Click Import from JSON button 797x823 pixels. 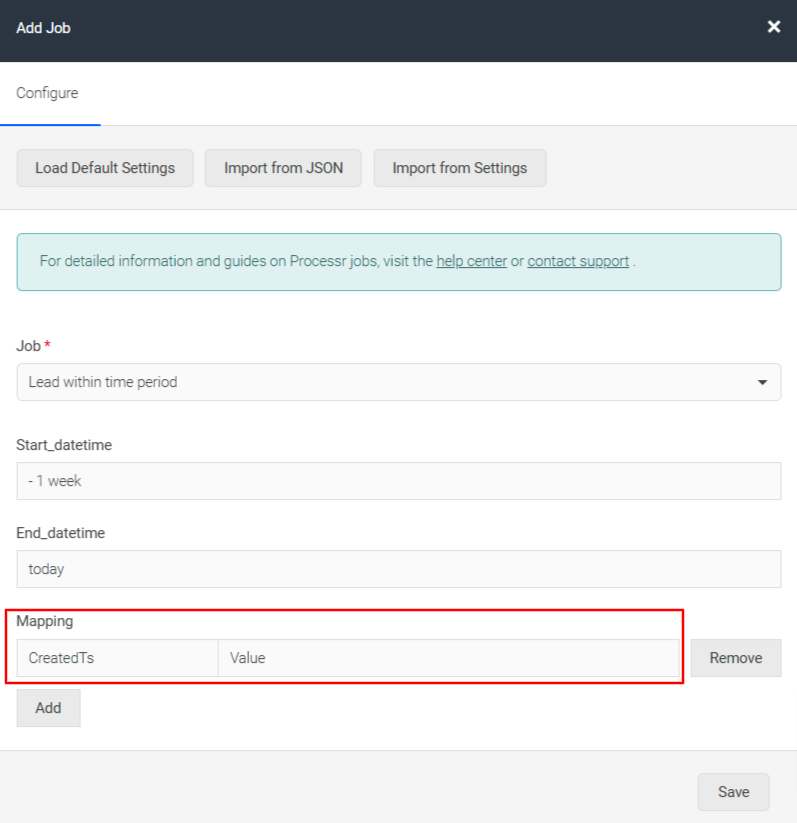[x=283, y=168]
